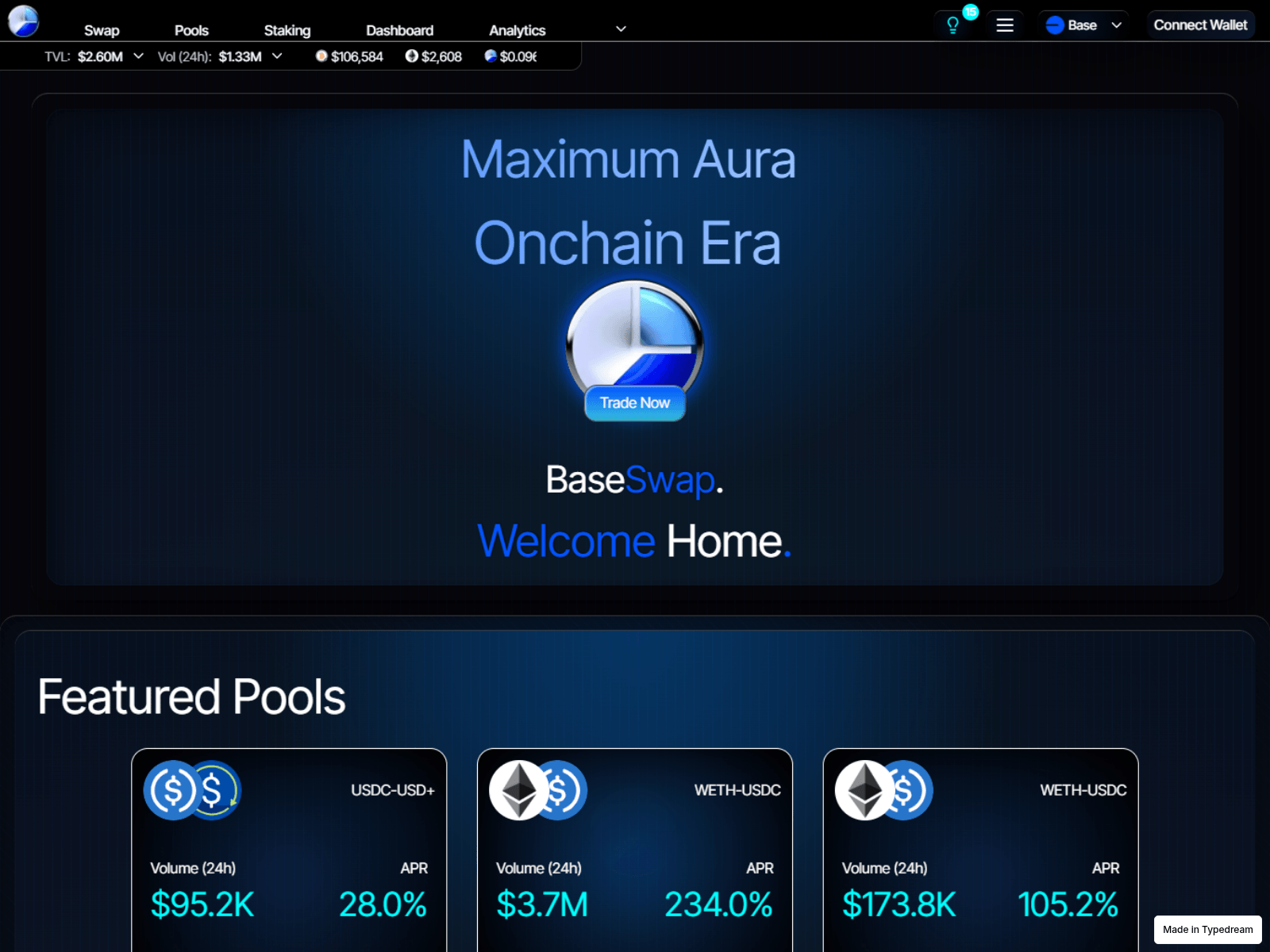The height and width of the screenshot is (952, 1270).
Task: Open the USDC-USD+ featured pool card
Action: point(289,850)
